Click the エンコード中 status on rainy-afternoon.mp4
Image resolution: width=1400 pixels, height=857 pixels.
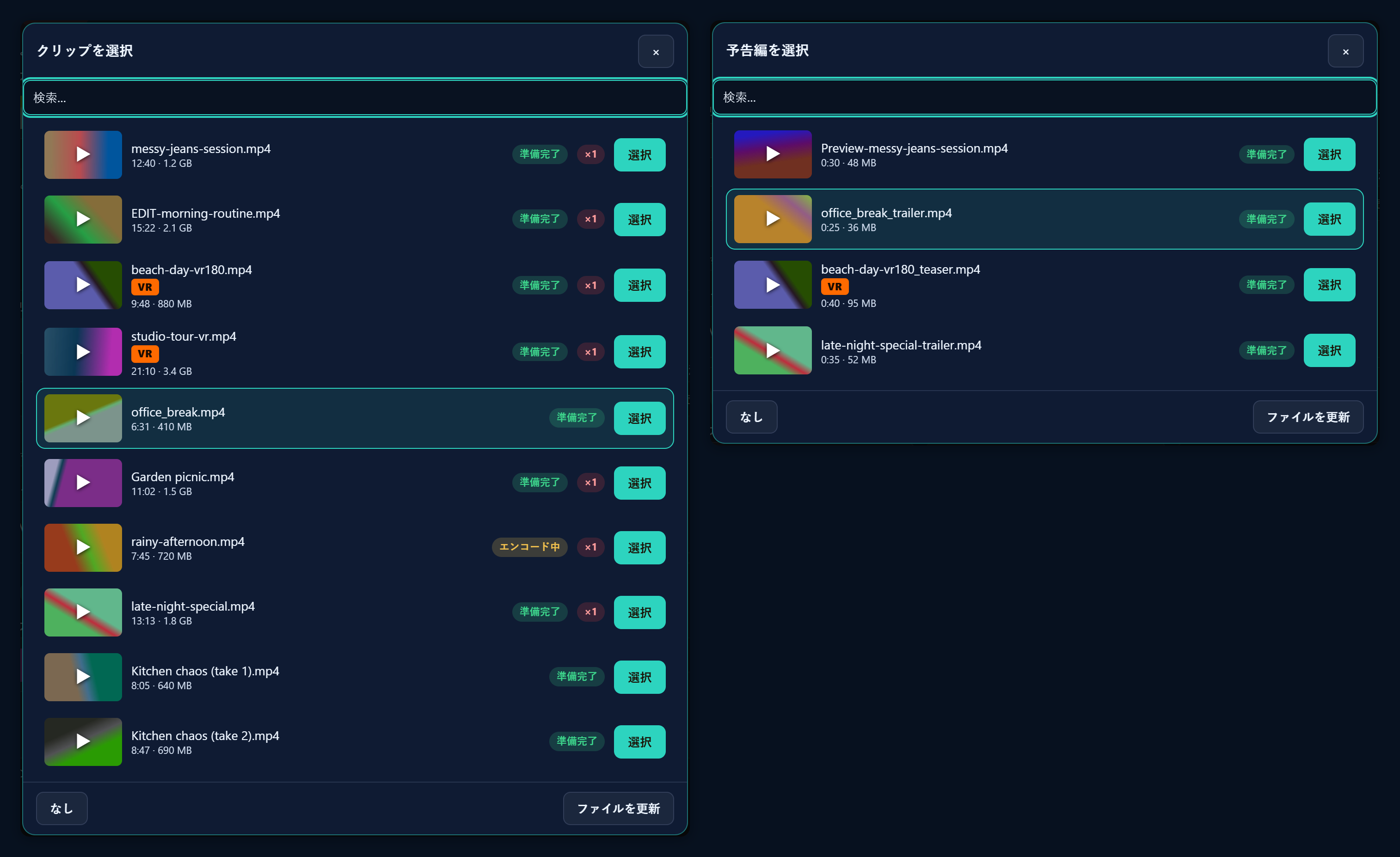[529, 547]
